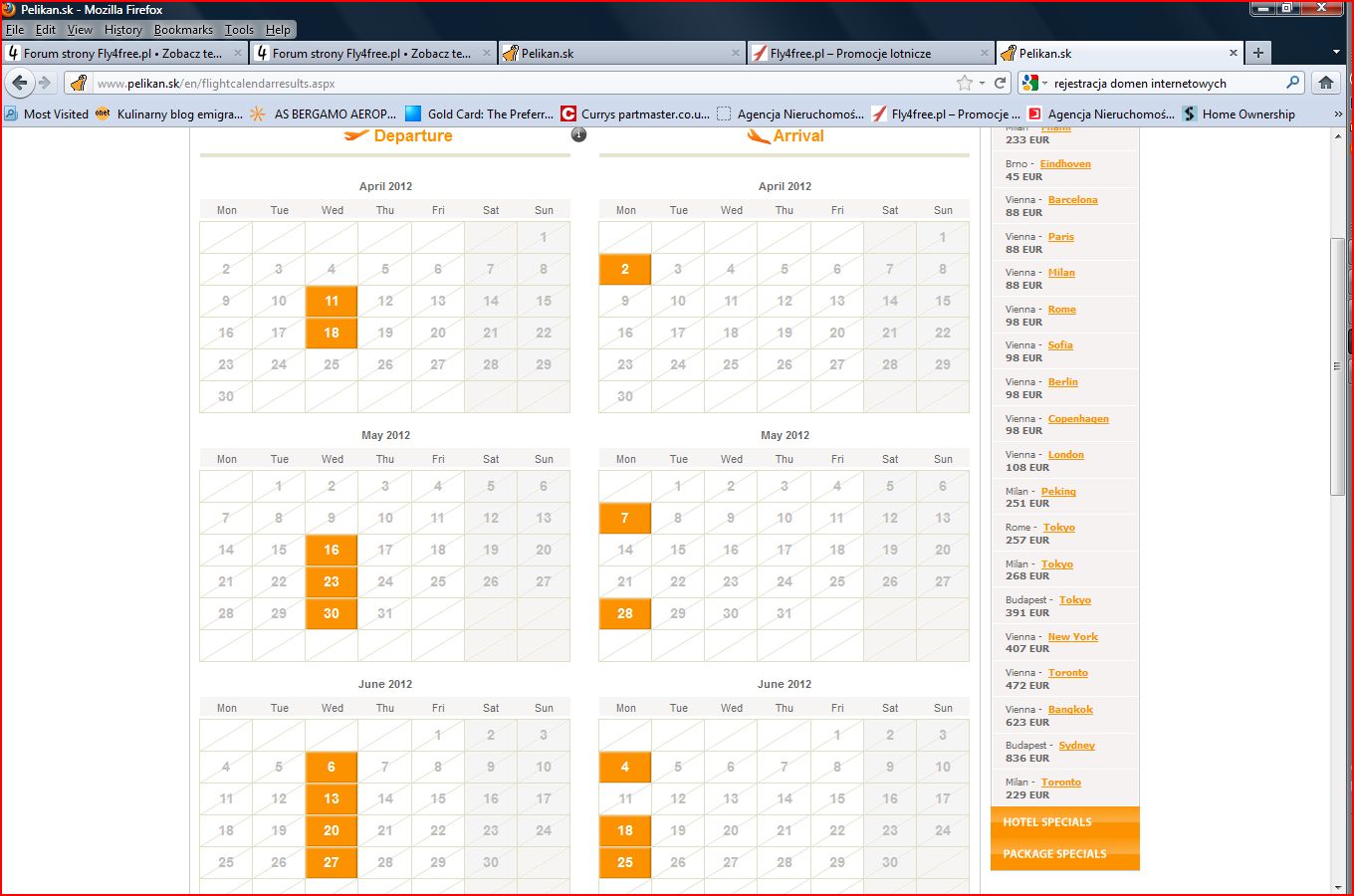Screen dimensions: 1354x896
Task: Close the active Pelikan.sk tab
Action: tap(1234, 53)
